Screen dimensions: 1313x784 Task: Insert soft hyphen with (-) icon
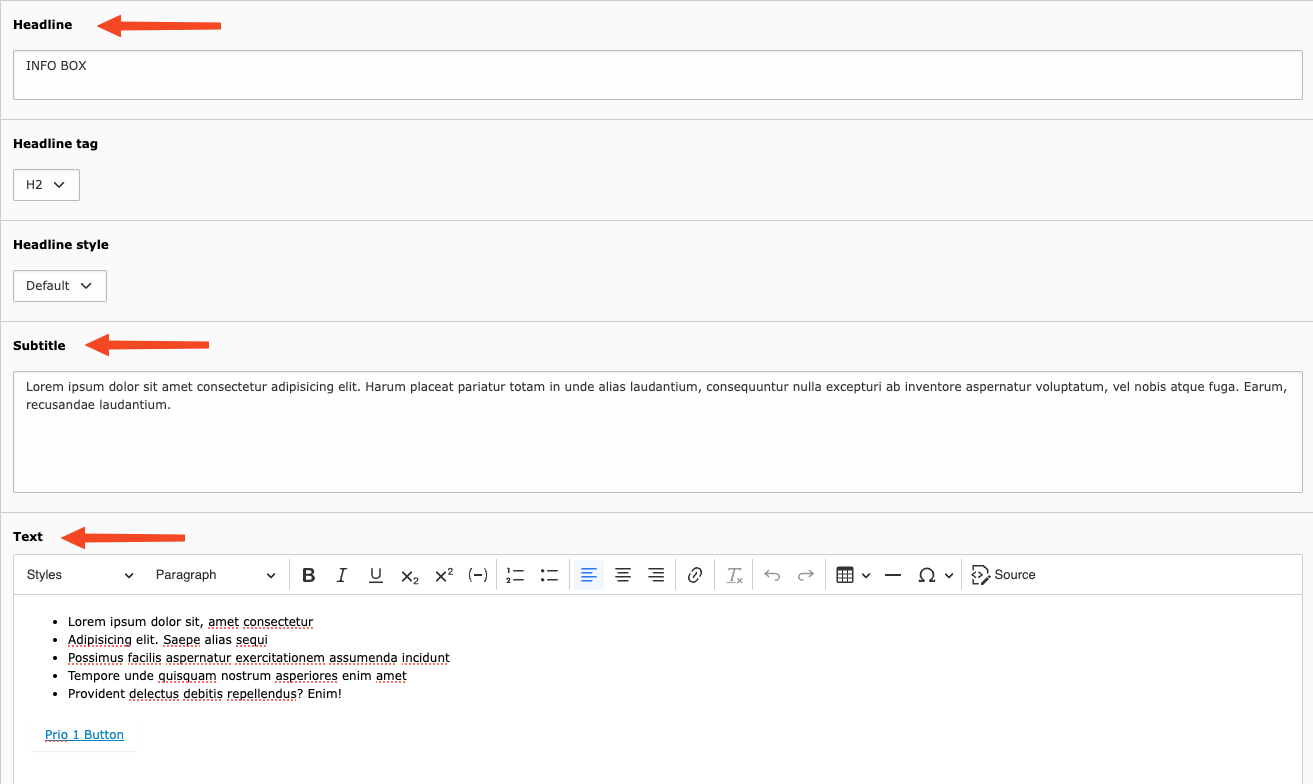pyautogui.click(x=478, y=575)
